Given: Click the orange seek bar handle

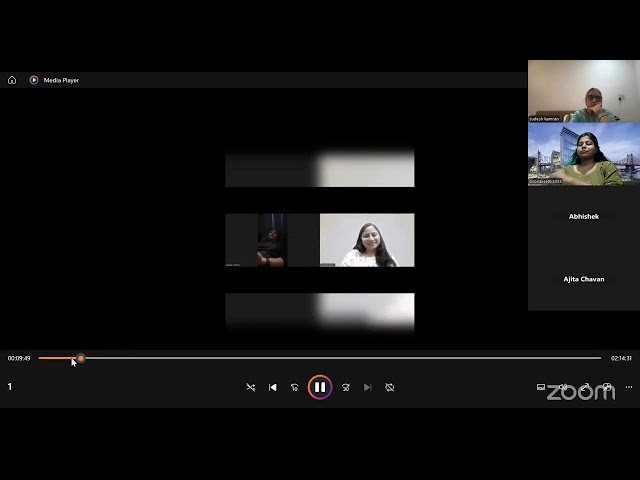Looking at the screenshot, I should [x=81, y=358].
